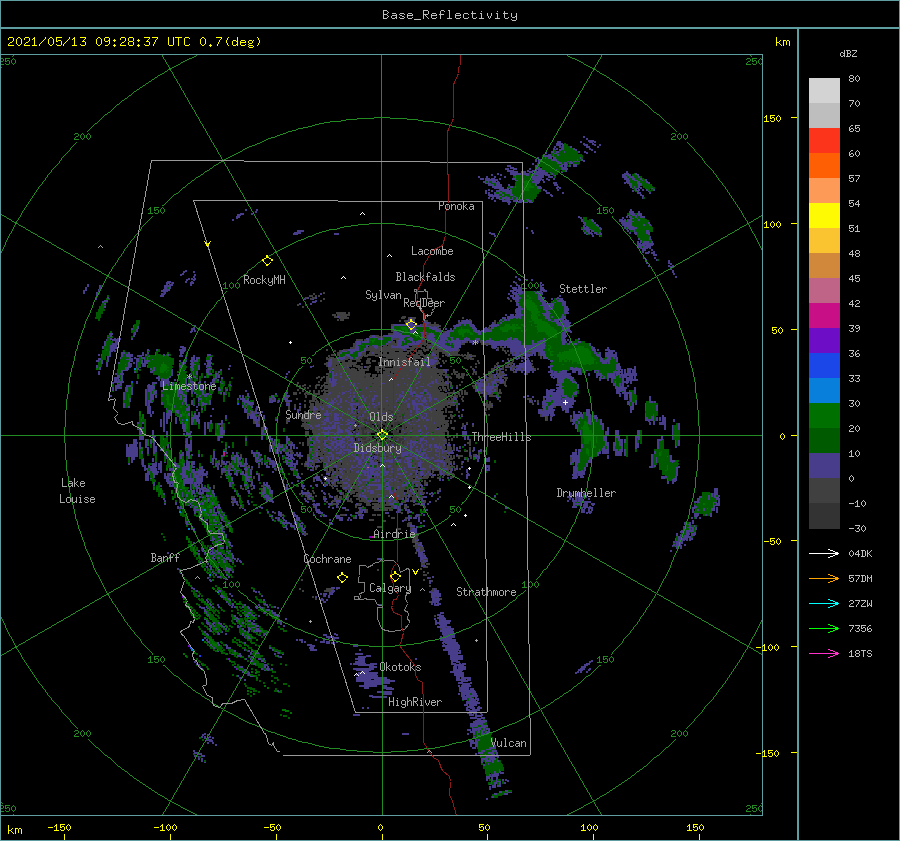Click the magenta 18TS arrow in legend
Screen dimensions: 900x841
point(824,653)
